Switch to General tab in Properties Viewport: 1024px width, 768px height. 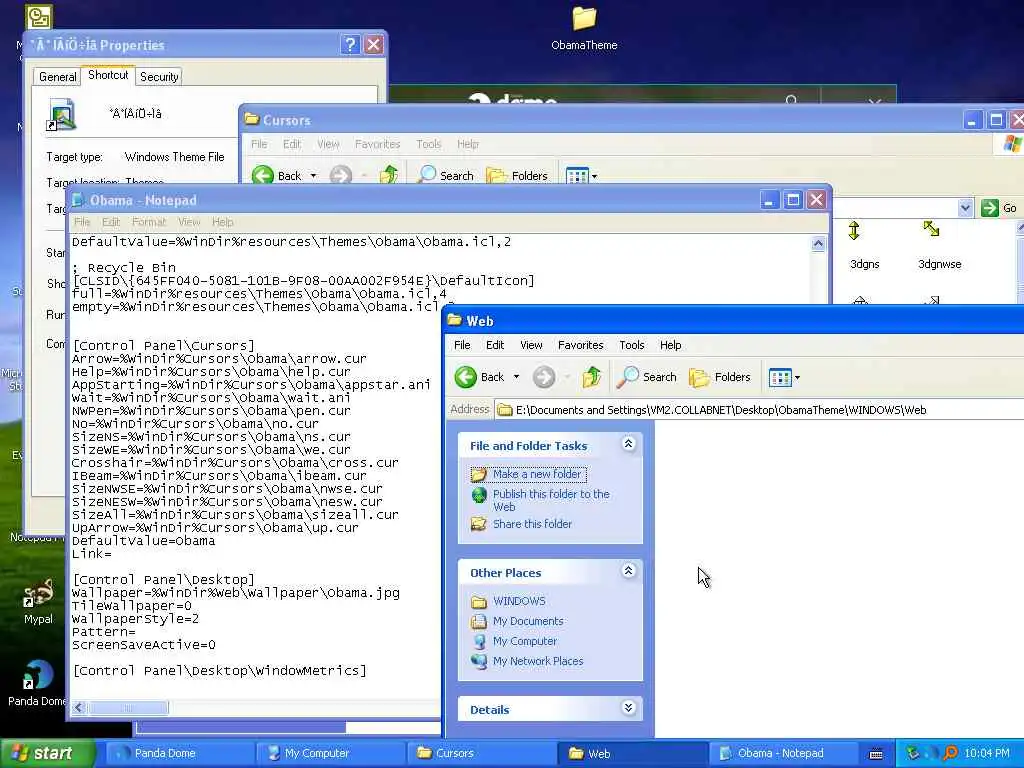[x=57, y=76]
